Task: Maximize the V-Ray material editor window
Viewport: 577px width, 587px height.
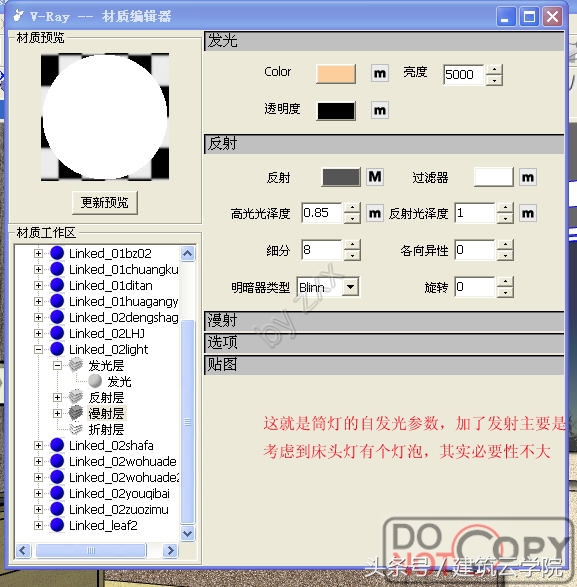Action: pos(529,16)
